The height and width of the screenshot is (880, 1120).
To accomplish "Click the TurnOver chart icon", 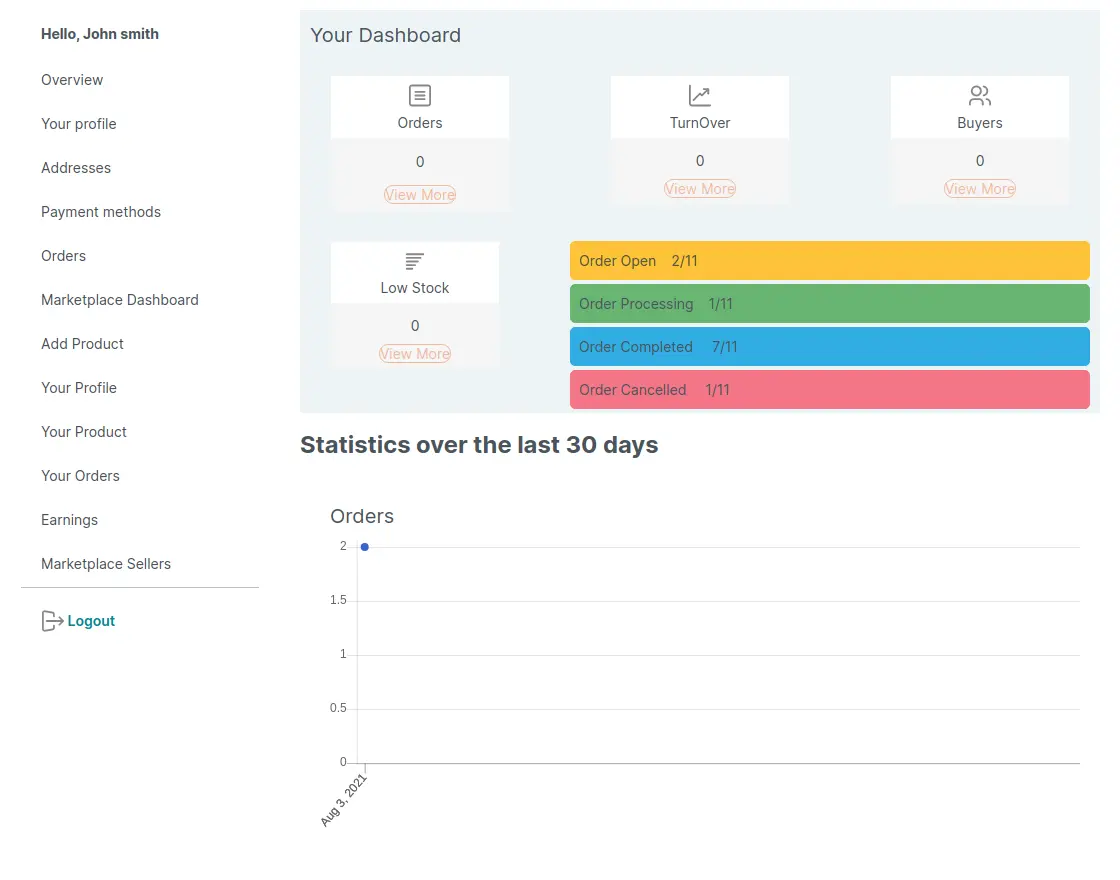I will click(700, 96).
